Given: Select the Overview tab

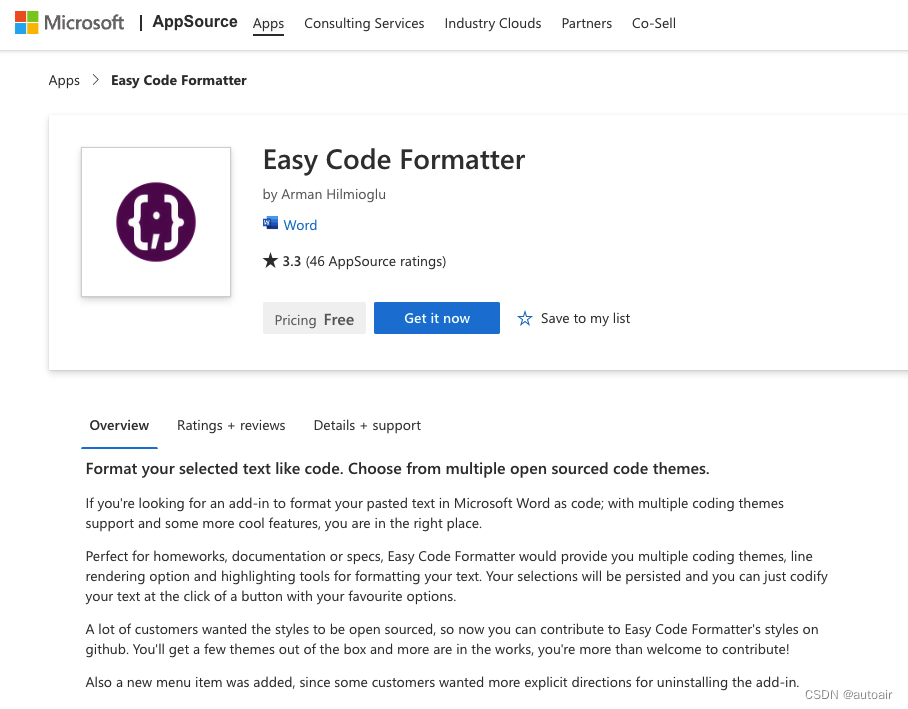Looking at the screenshot, I should tap(119, 425).
